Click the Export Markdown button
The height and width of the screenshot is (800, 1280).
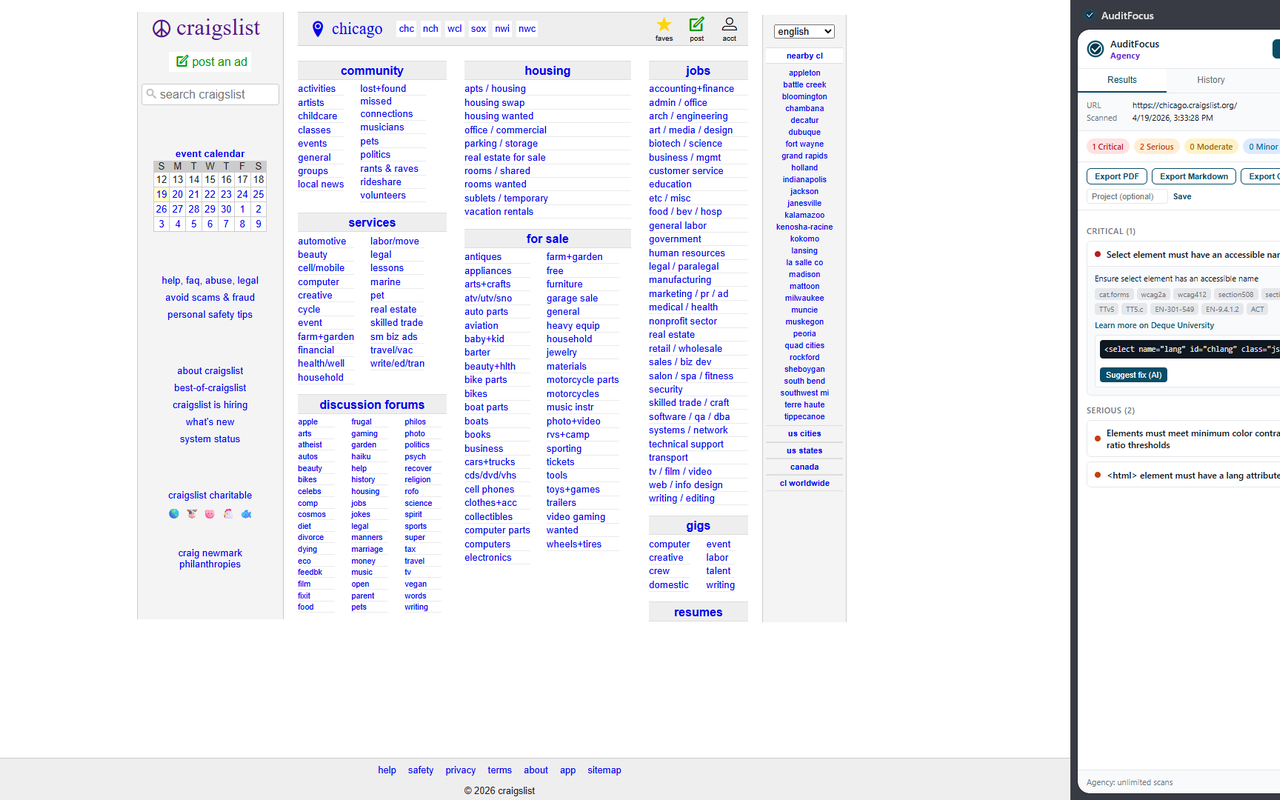click(1194, 177)
